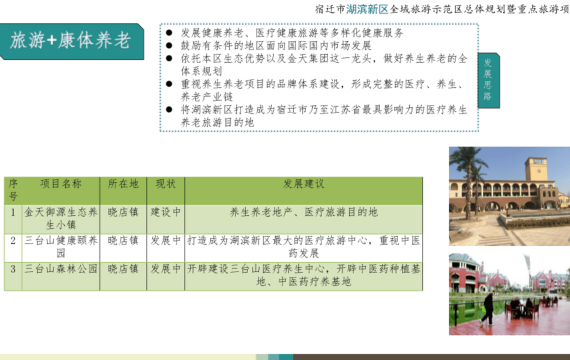This screenshot has height=360, width=570.
Task: Click suggestion cell starting 打造成为湖滨新区最大的医疗旅游中心
Action: point(304,248)
